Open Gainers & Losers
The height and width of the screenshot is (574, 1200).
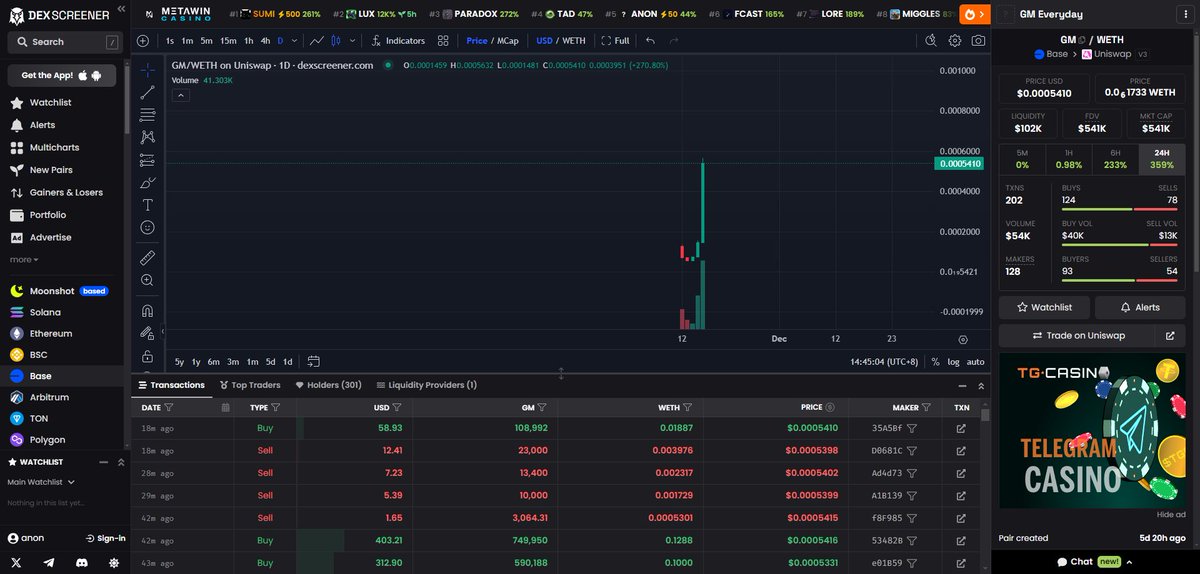click(x=65, y=192)
